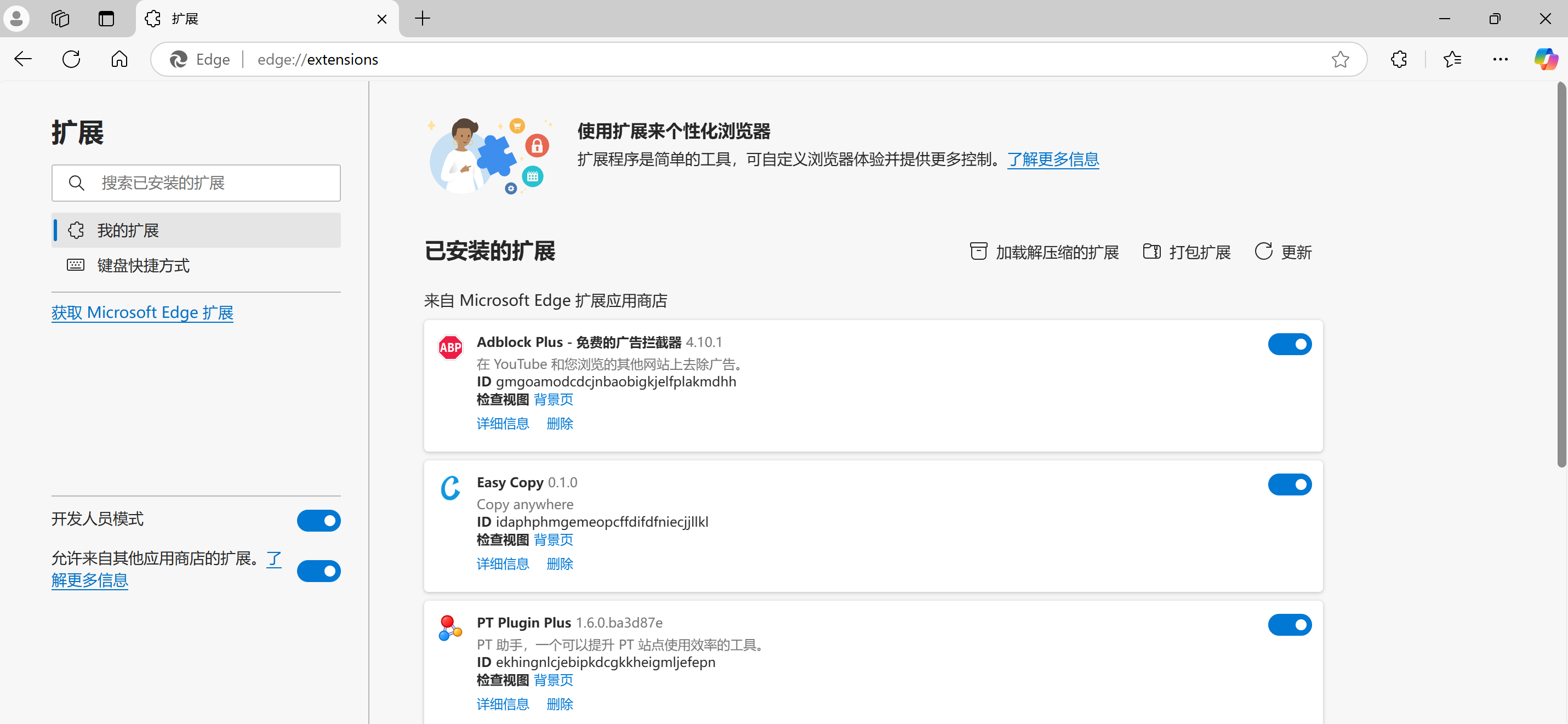
Task: Close the 扩展 tab
Action: pos(381,19)
